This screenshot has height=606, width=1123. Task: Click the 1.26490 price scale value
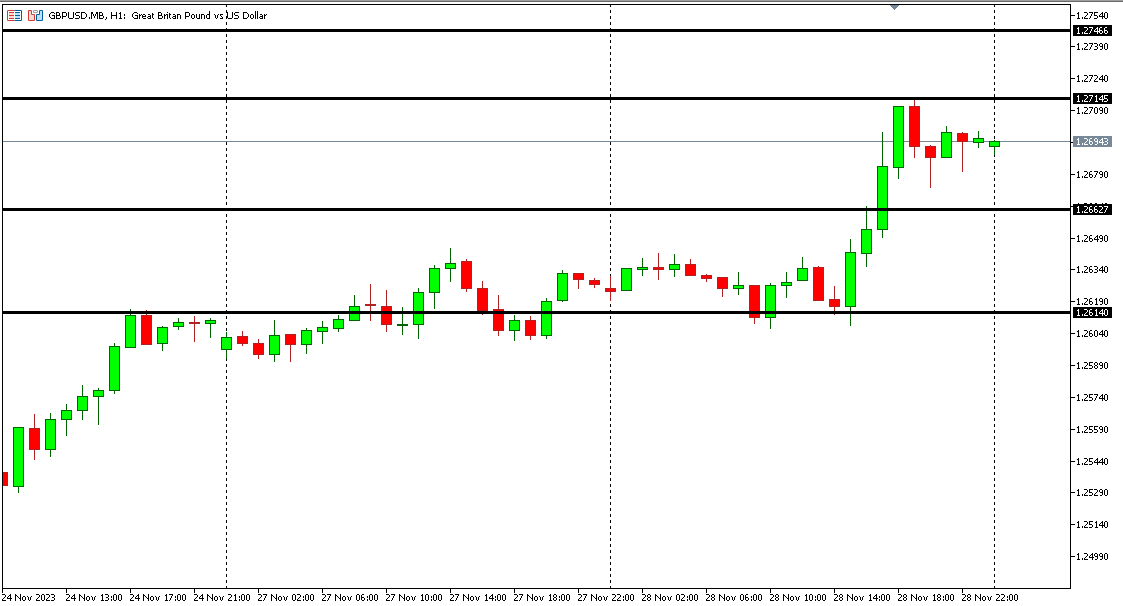[1092, 239]
